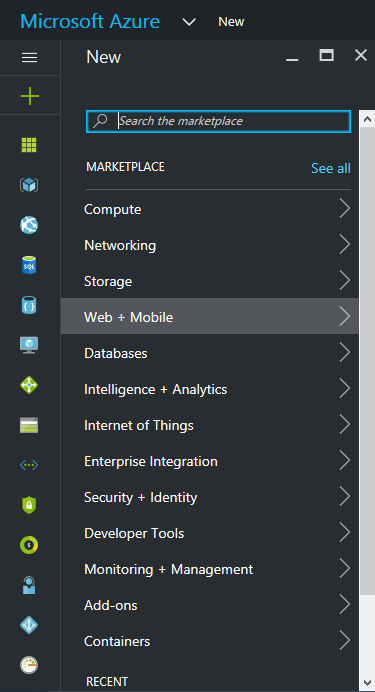The height and width of the screenshot is (692, 375).
Task: Open the Virtual machines monitor icon
Action: (29, 346)
